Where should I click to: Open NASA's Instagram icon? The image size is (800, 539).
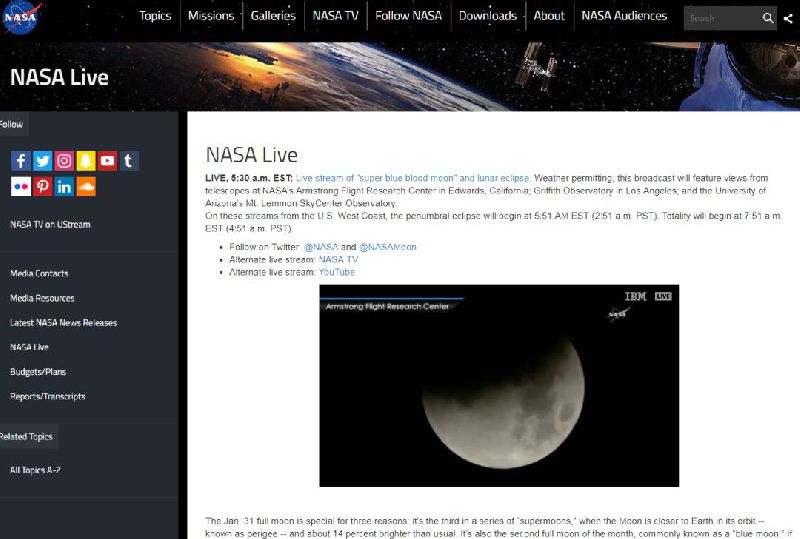pyautogui.click(x=64, y=161)
